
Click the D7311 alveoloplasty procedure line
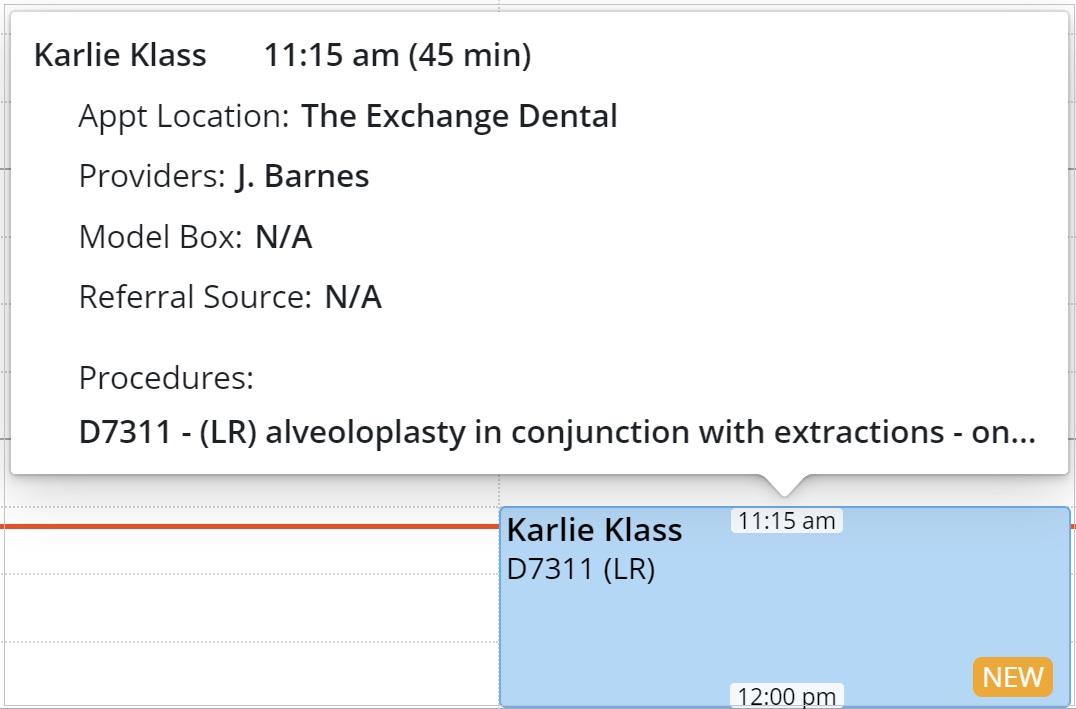click(x=557, y=433)
